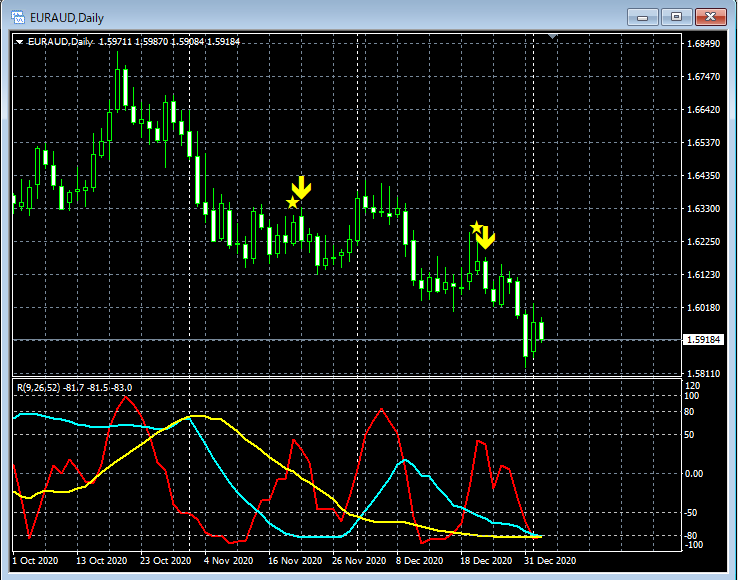This screenshot has width=739, height=580.
Task: Click the red indicator line peak near 13 Oct
Action: (125, 398)
